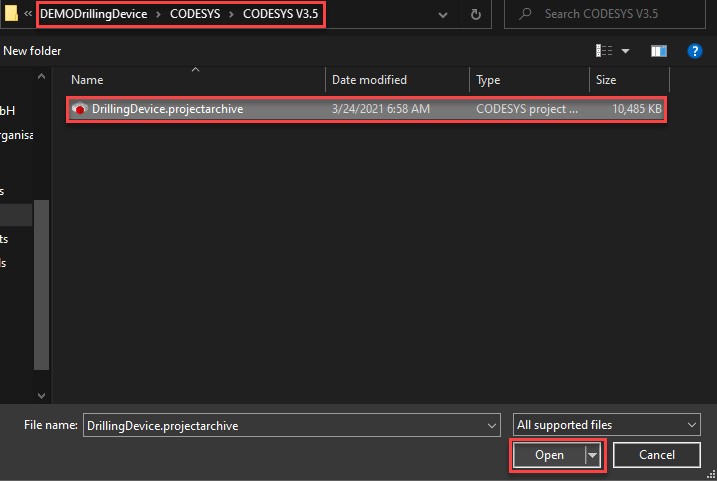Image resolution: width=717 pixels, height=481 pixels.
Task: Click the folder icon in address bar
Action: (11, 12)
